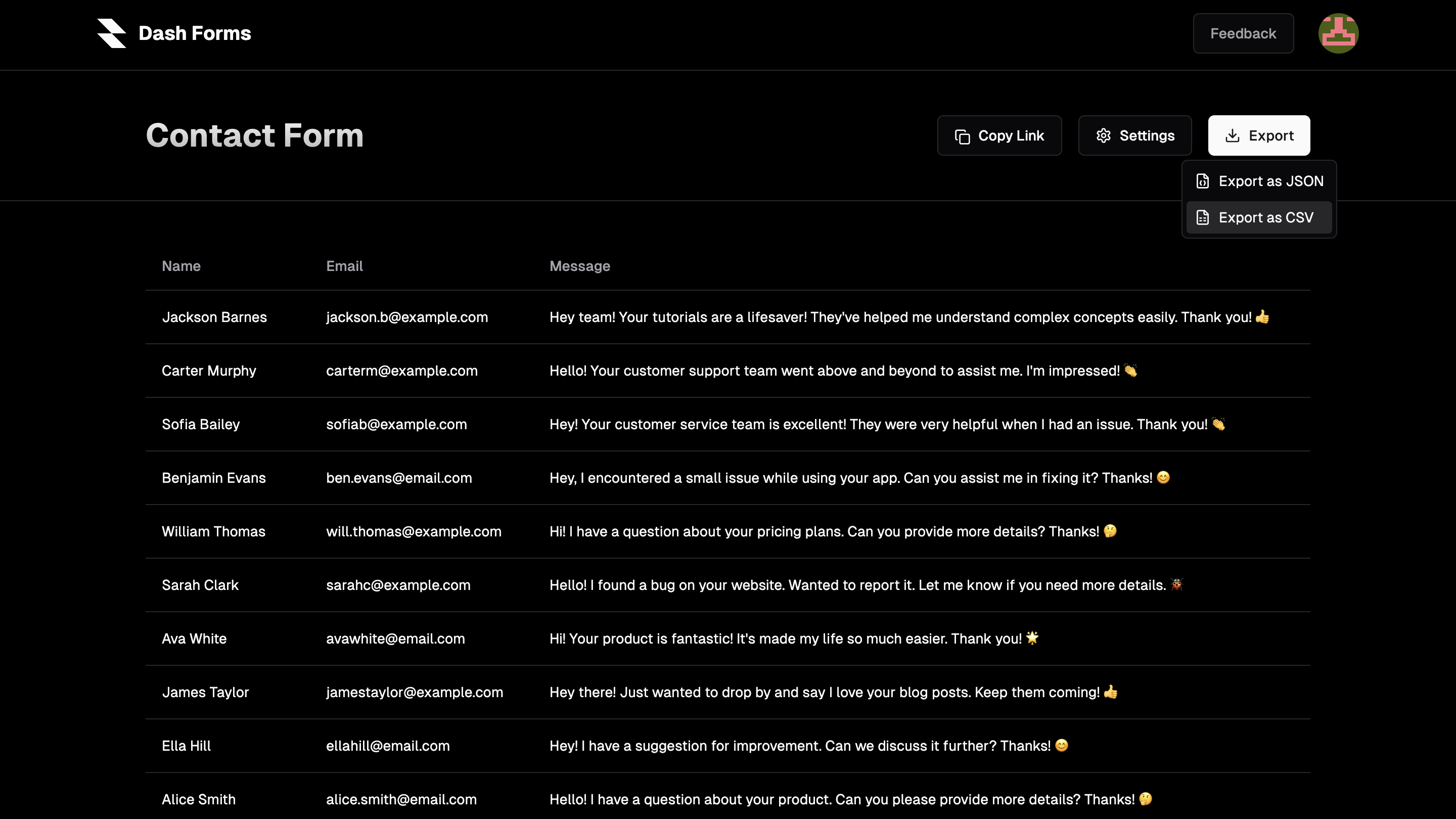Toggle the Export dropdown label
This screenshot has width=1456, height=819.
pos(1270,135)
